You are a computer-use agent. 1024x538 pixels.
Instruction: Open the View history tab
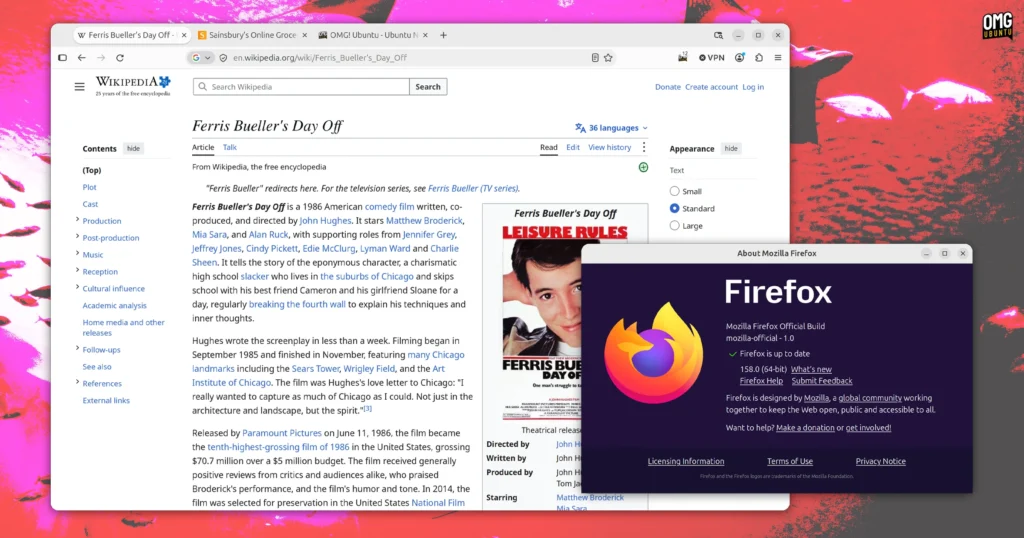[x=609, y=148]
